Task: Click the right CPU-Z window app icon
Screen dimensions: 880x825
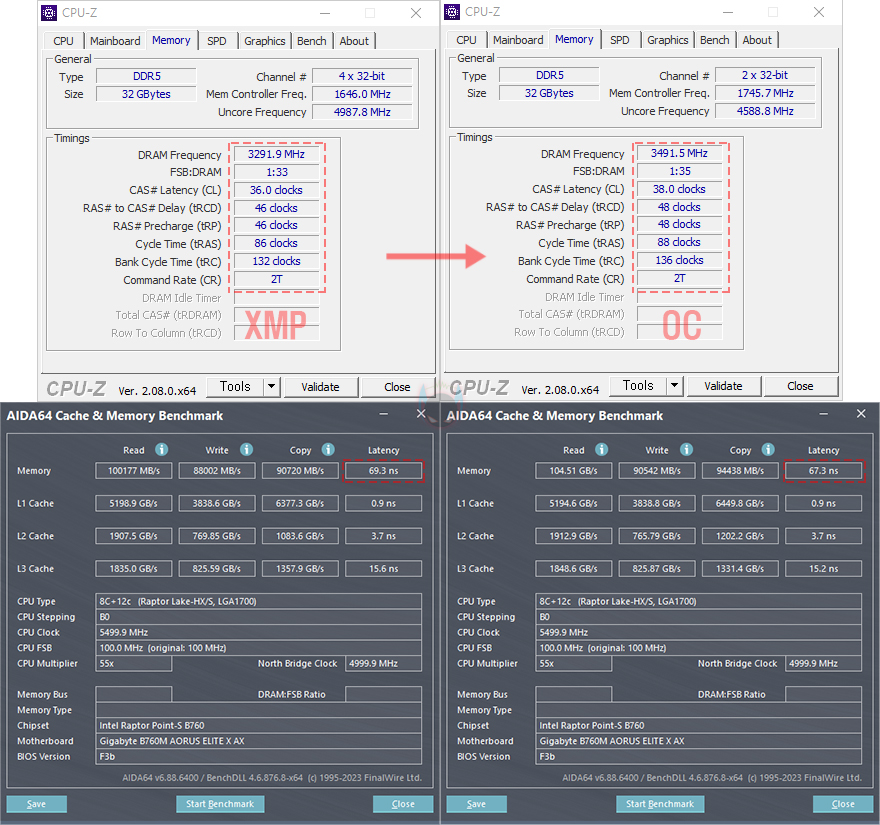Action: point(452,12)
